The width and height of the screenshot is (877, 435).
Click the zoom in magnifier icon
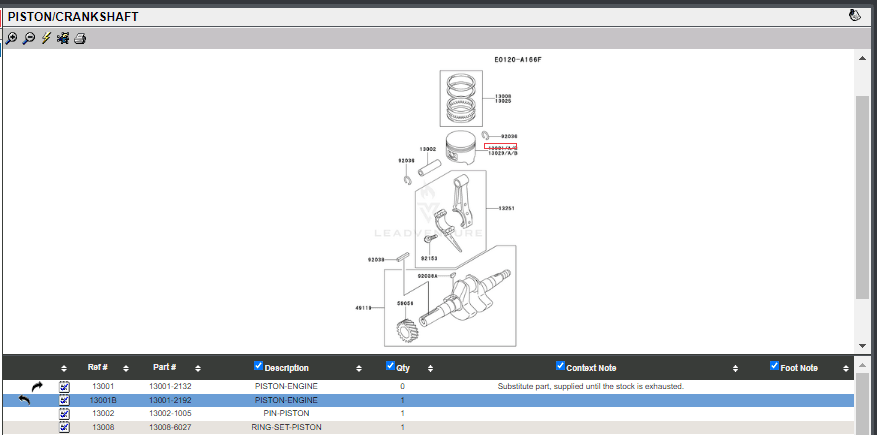click(x=11, y=39)
